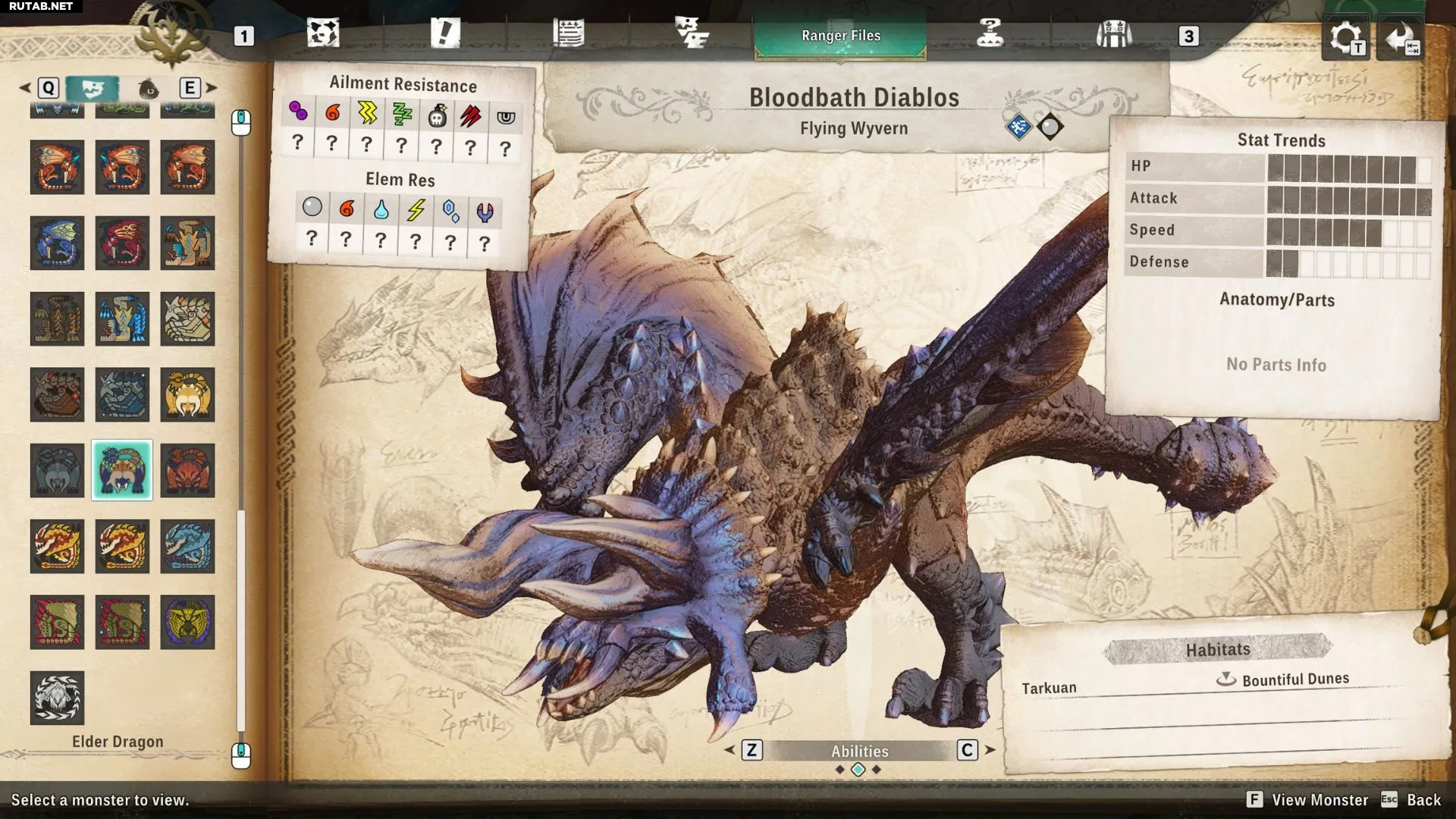This screenshot has height=819, width=1456.
Task: Open the question mark help tab icon
Action: pyautogui.click(x=990, y=33)
